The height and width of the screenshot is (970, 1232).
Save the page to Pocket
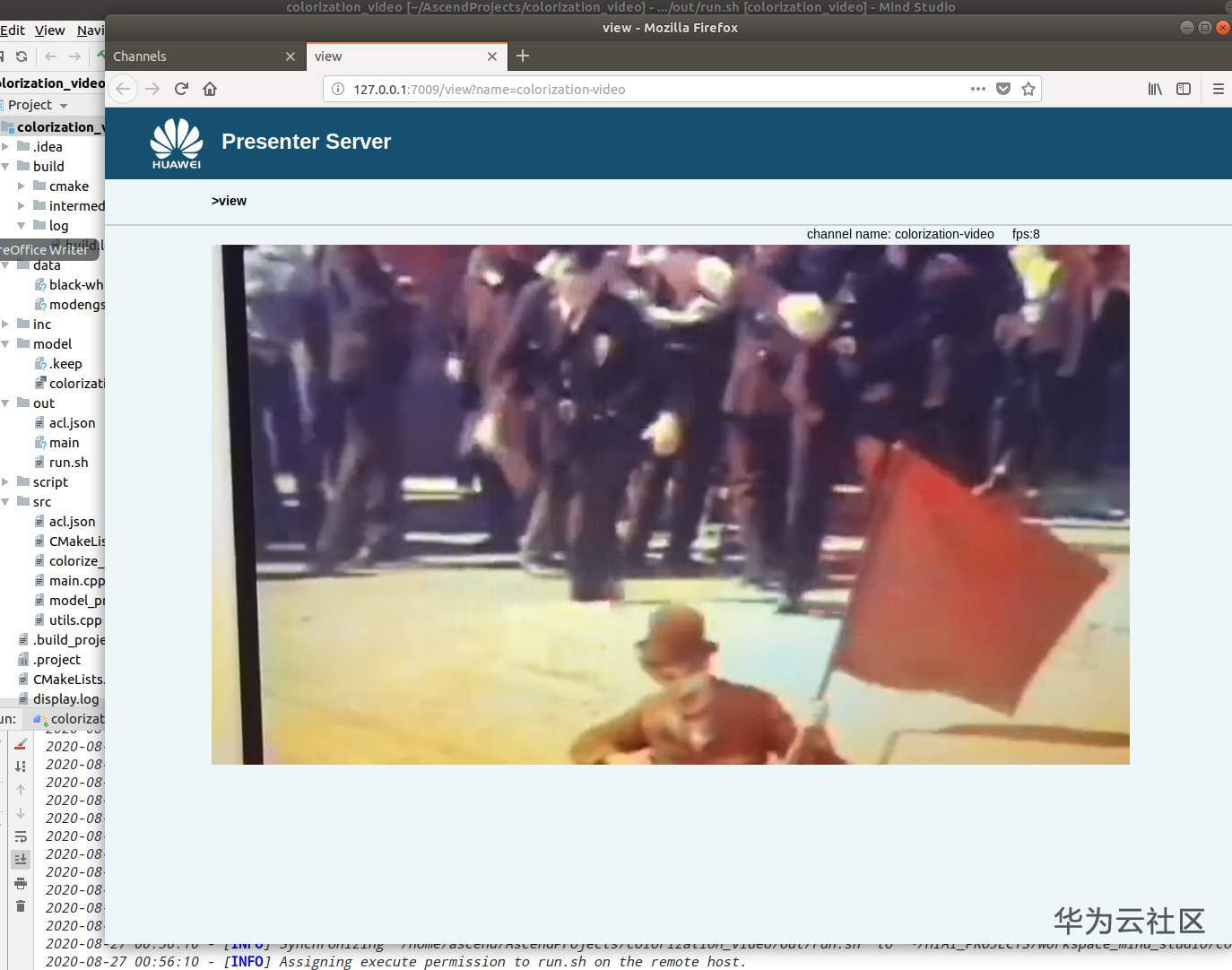click(1003, 89)
